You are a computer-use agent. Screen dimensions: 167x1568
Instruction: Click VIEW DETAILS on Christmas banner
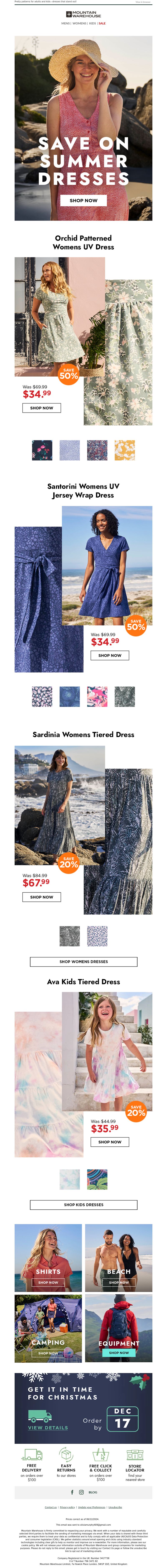point(48,1427)
